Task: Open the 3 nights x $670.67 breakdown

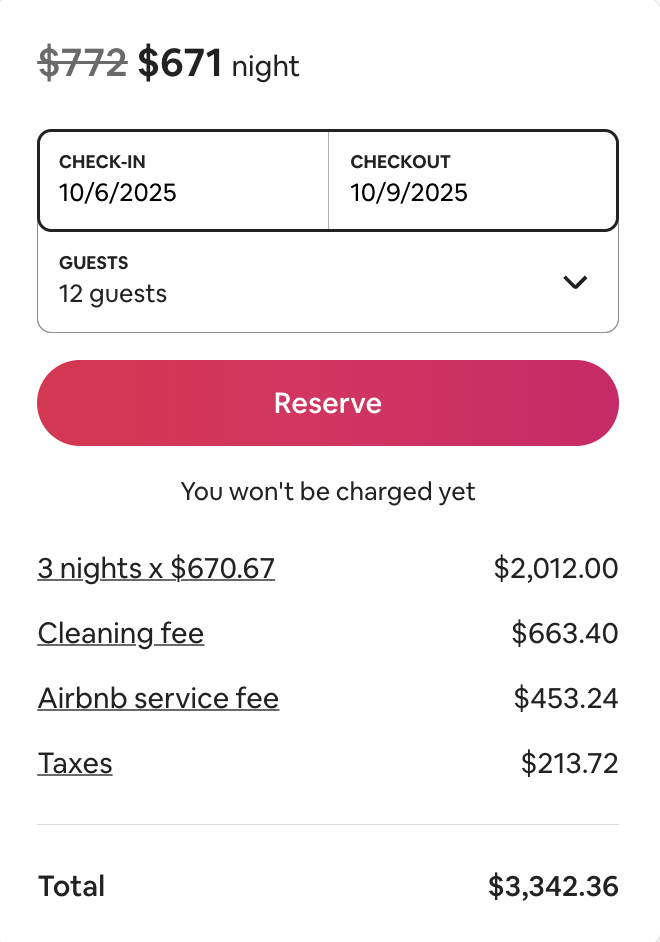Action: tap(156, 569)
